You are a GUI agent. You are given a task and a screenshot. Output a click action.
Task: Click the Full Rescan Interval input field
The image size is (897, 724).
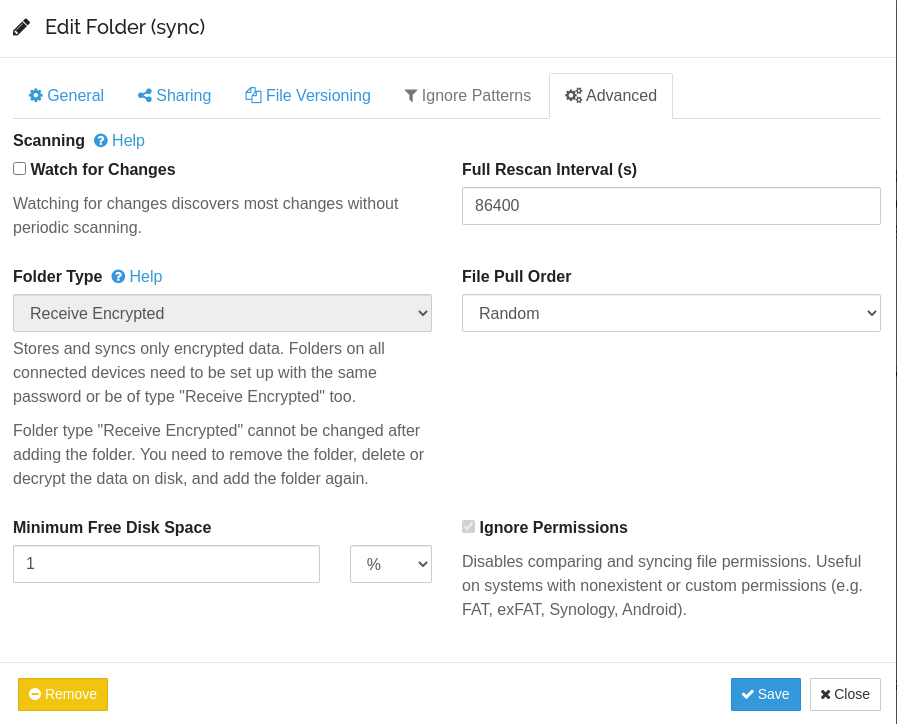tap(671, 206)
